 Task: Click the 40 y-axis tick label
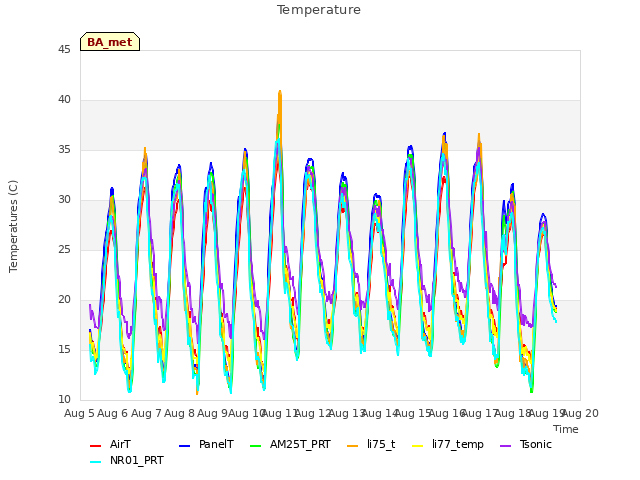64,100
